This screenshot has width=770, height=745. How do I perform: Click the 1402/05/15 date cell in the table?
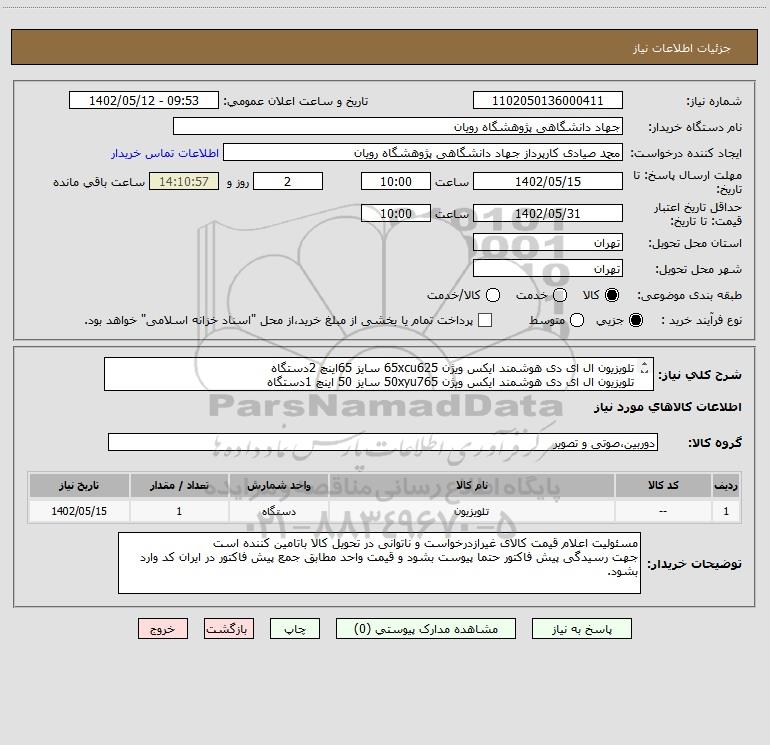(x=79, y=511)
